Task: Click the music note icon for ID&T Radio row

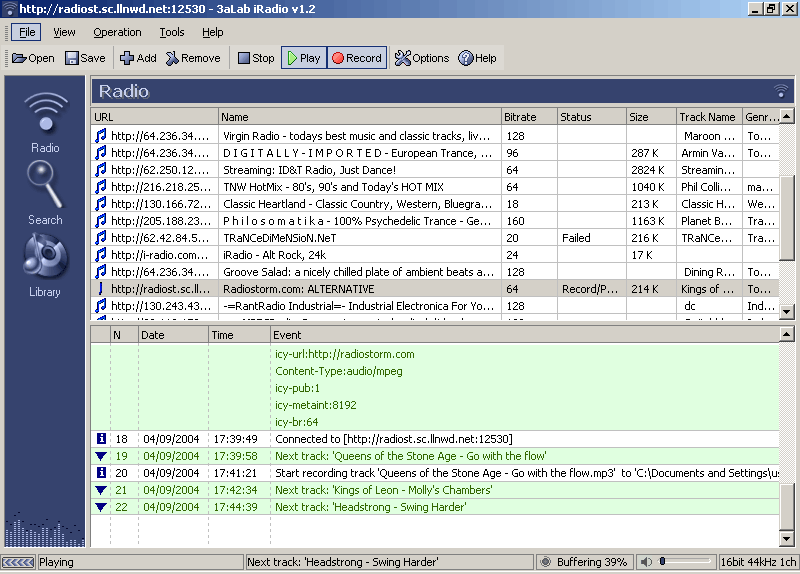Action: [101, 170]
